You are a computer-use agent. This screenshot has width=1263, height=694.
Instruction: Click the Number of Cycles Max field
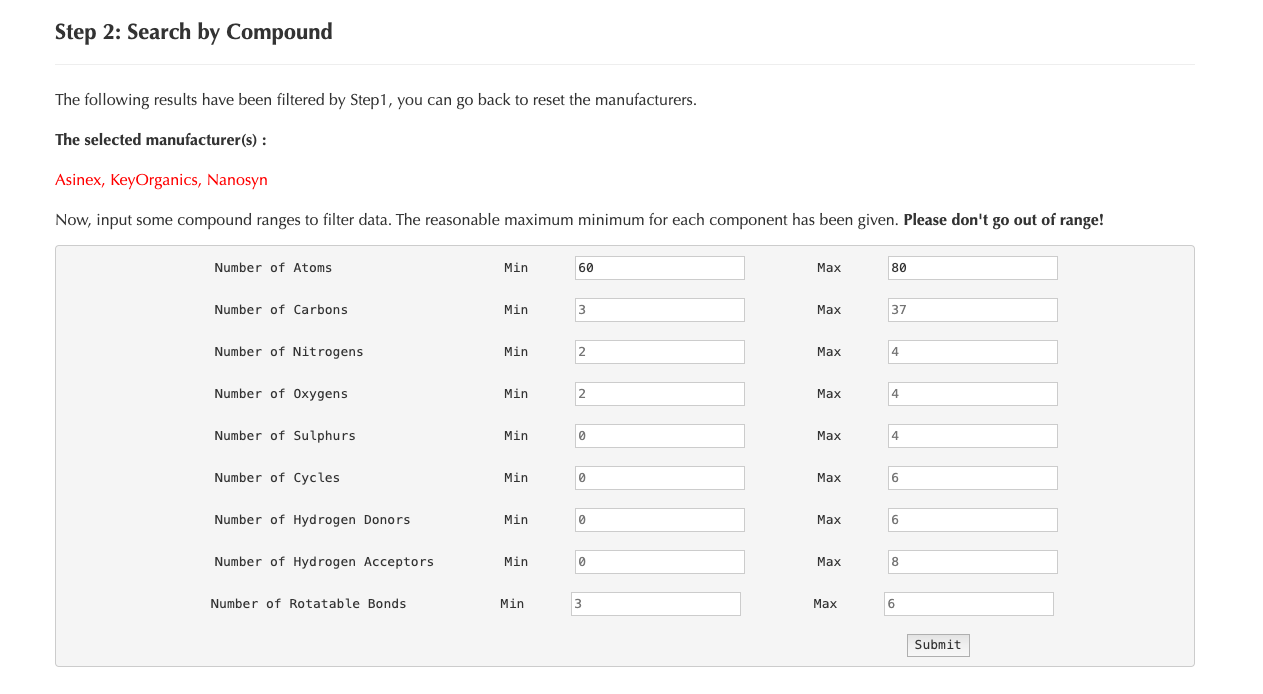click(972, 478)
